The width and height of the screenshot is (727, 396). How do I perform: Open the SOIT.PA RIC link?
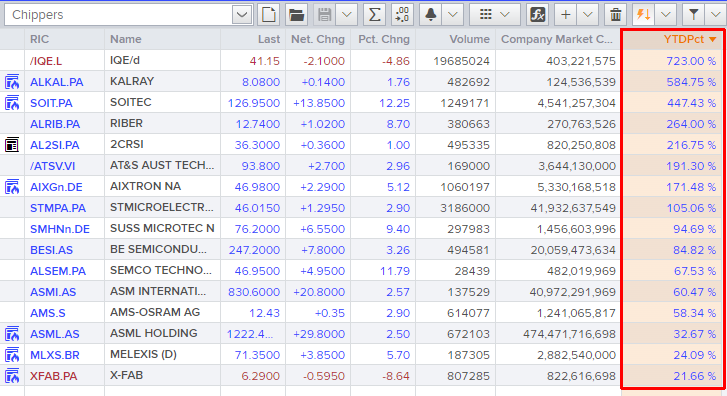click(51, 103)
